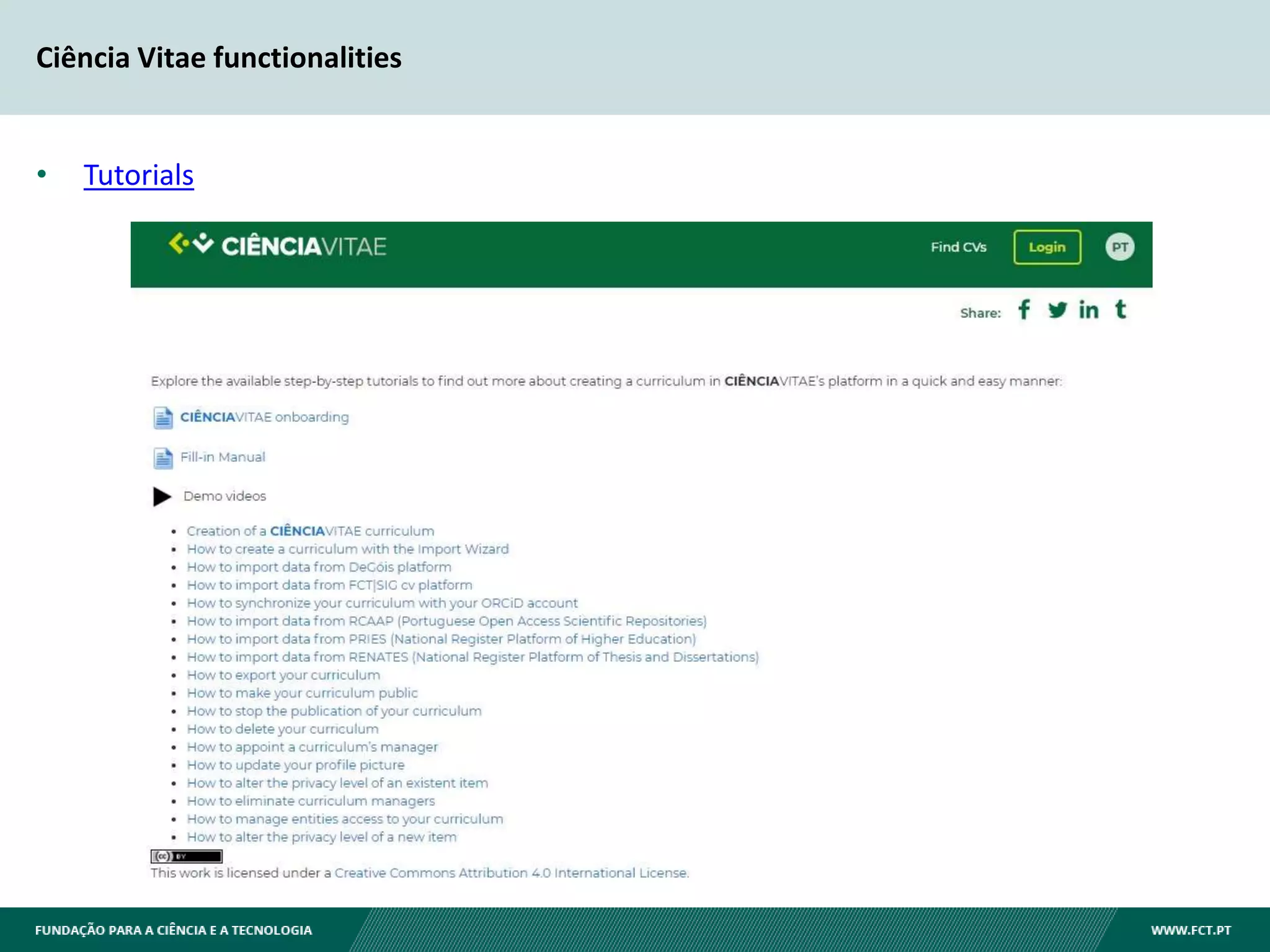Click the Fill-in Manual document icon
This screenshot has width=1270, height=952.
tap(162, 458)
